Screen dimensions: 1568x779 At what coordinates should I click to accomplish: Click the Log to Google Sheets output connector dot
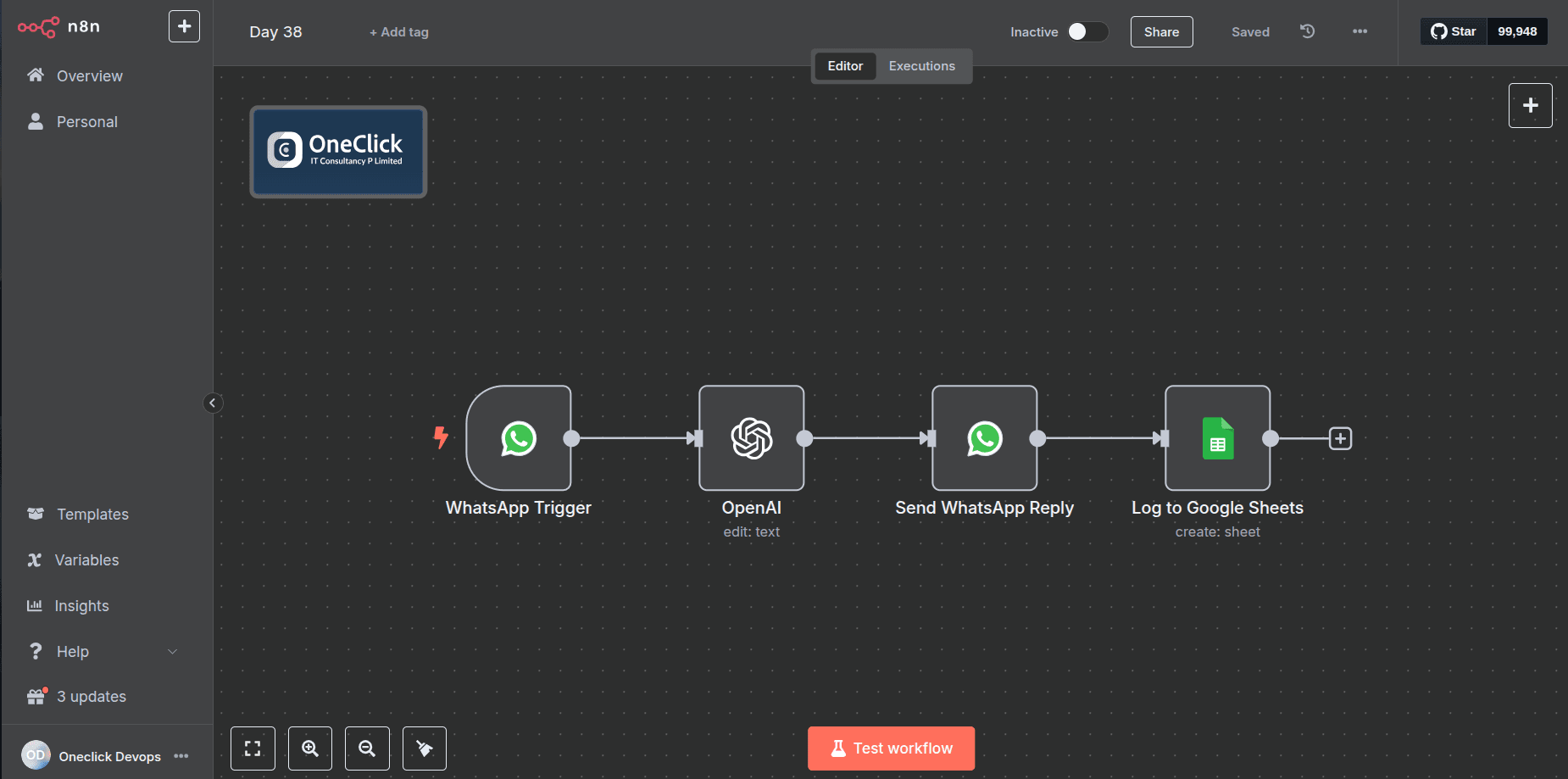[1271, 438]
